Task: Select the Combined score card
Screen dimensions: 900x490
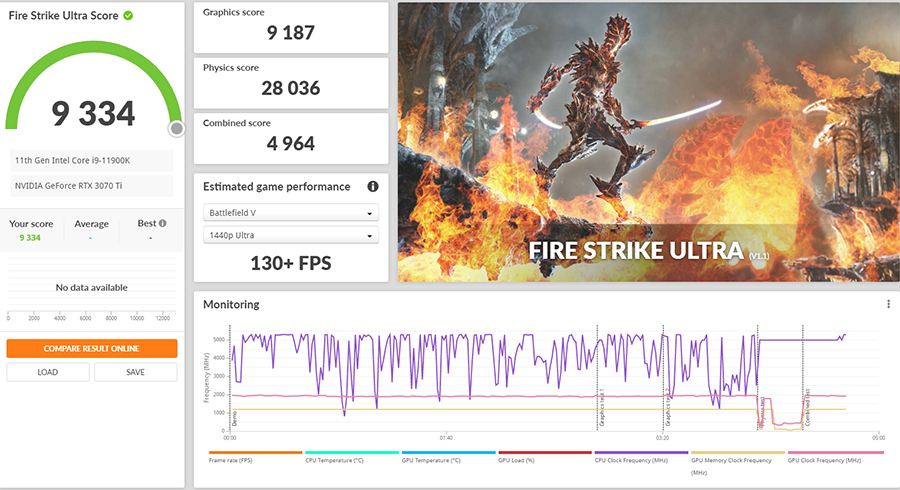Action: (291, 138)
